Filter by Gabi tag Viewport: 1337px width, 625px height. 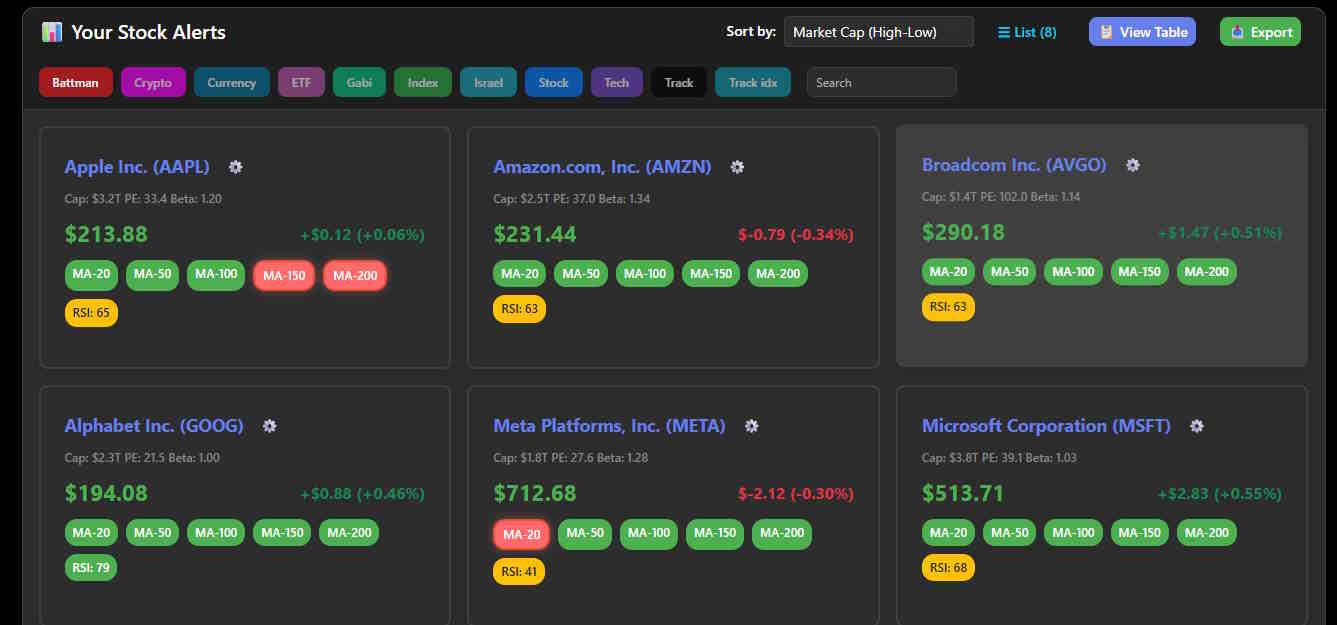(x=359, y=83)
